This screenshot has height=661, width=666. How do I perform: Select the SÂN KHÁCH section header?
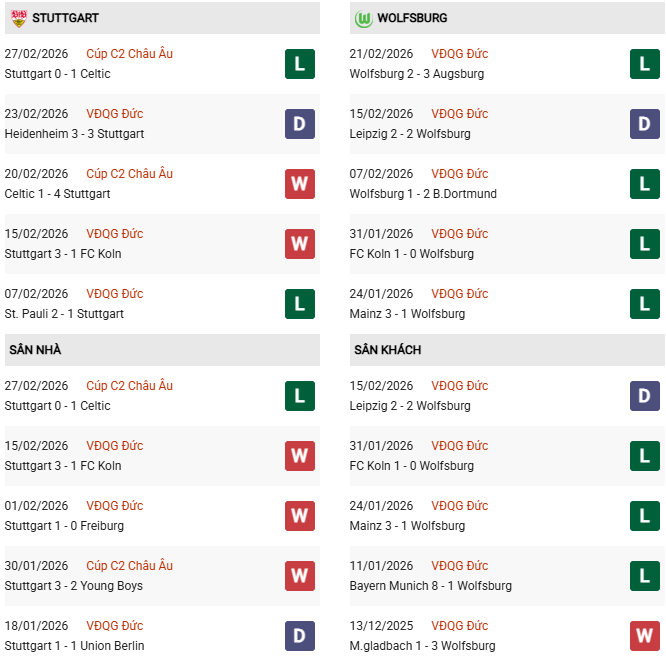pos(387,350)
